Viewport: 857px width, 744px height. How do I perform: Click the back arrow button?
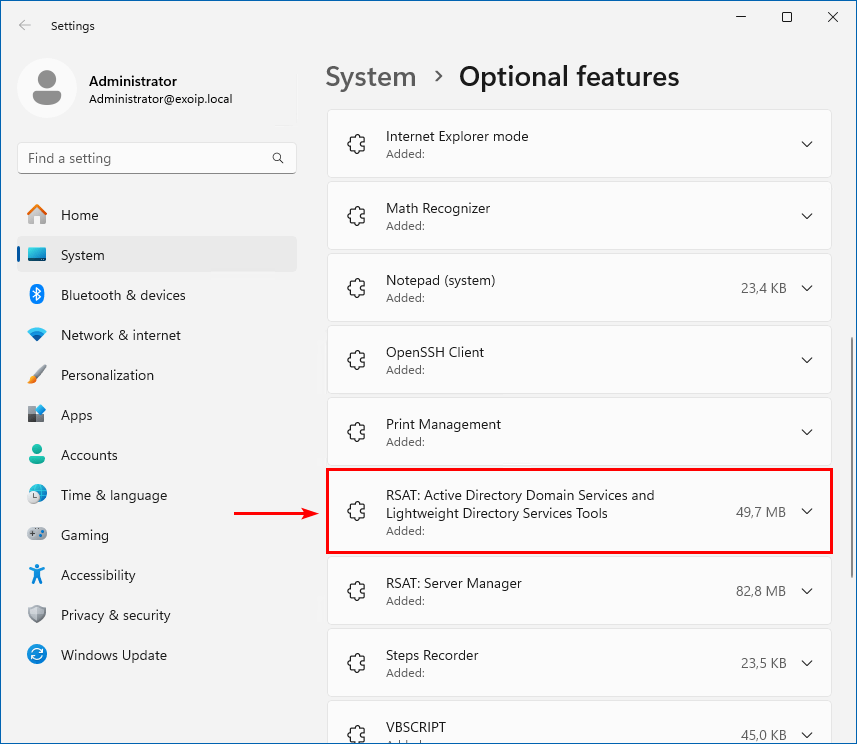point(25,25)
